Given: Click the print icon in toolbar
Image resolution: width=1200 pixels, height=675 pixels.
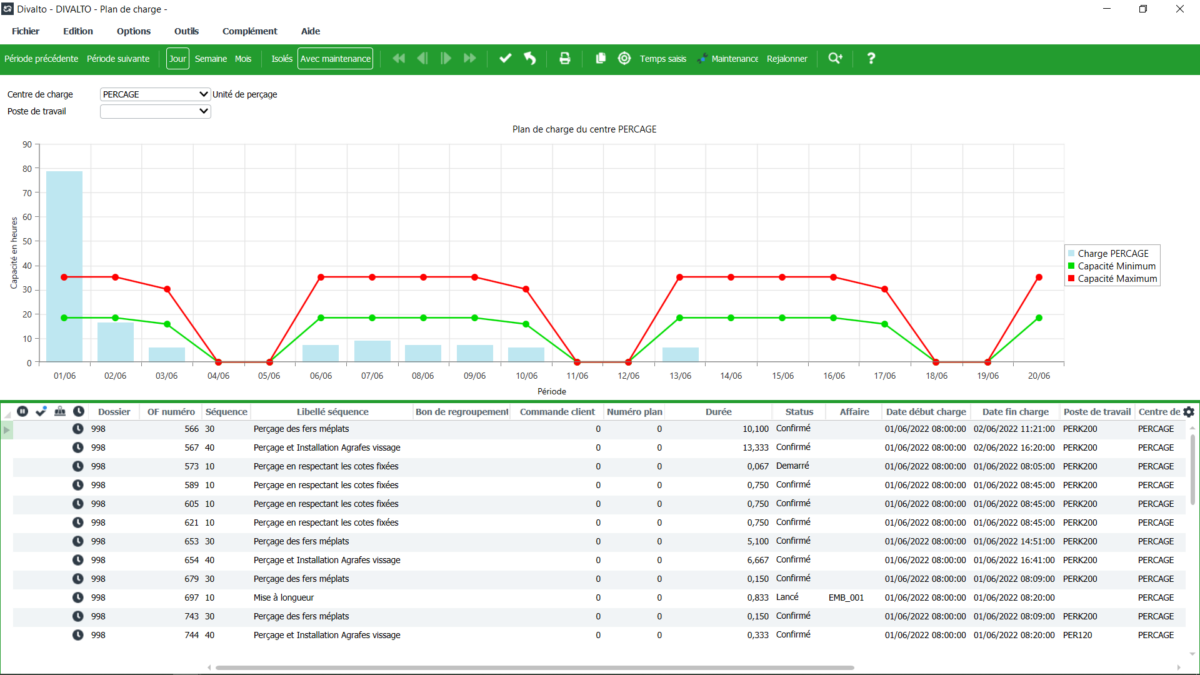Looking at the screenshot, I should [x=564, y=59].
